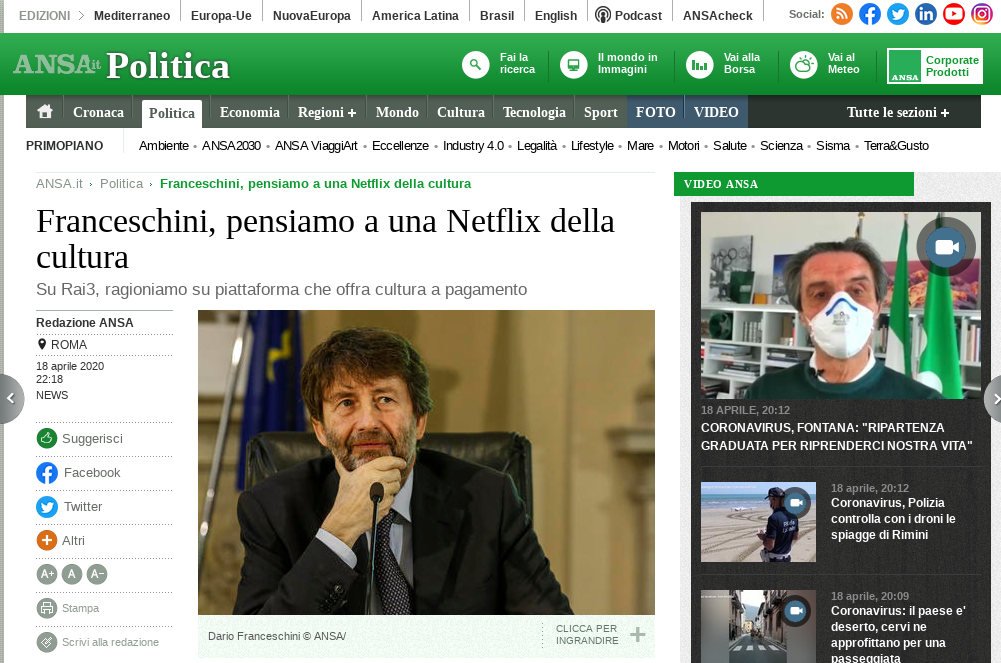Click the Il mondo in Immagini monitor icon
This screenshot has height=663, width=1001.
pos(573,64)
